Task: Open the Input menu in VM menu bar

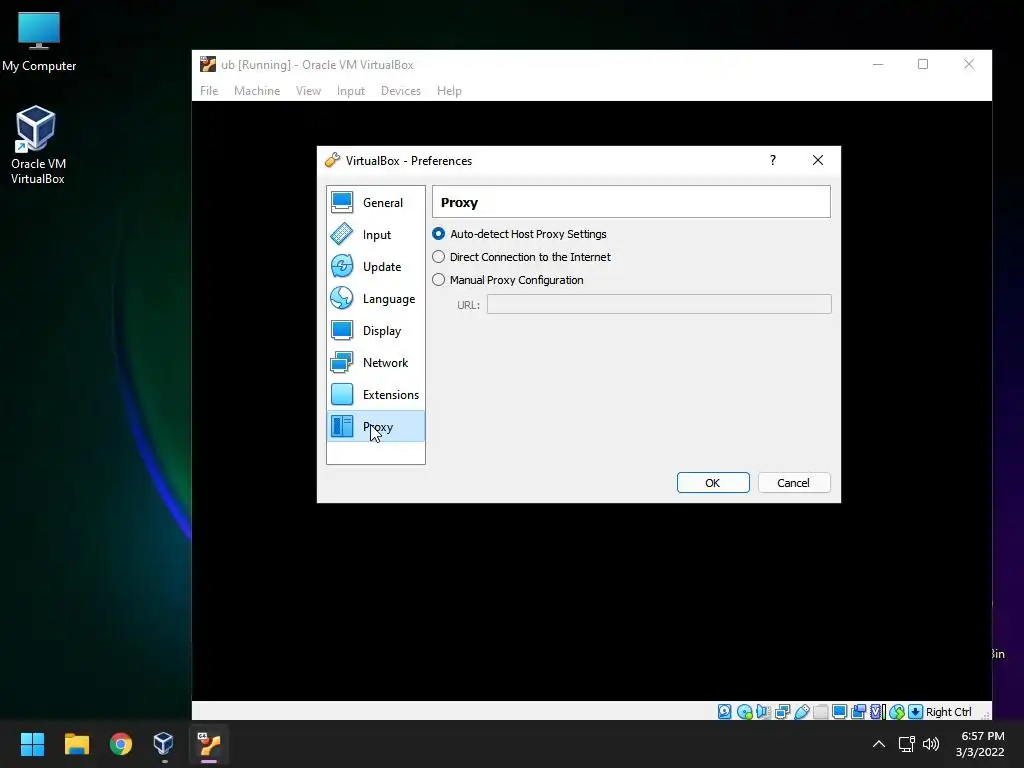Action: (351, 91)
